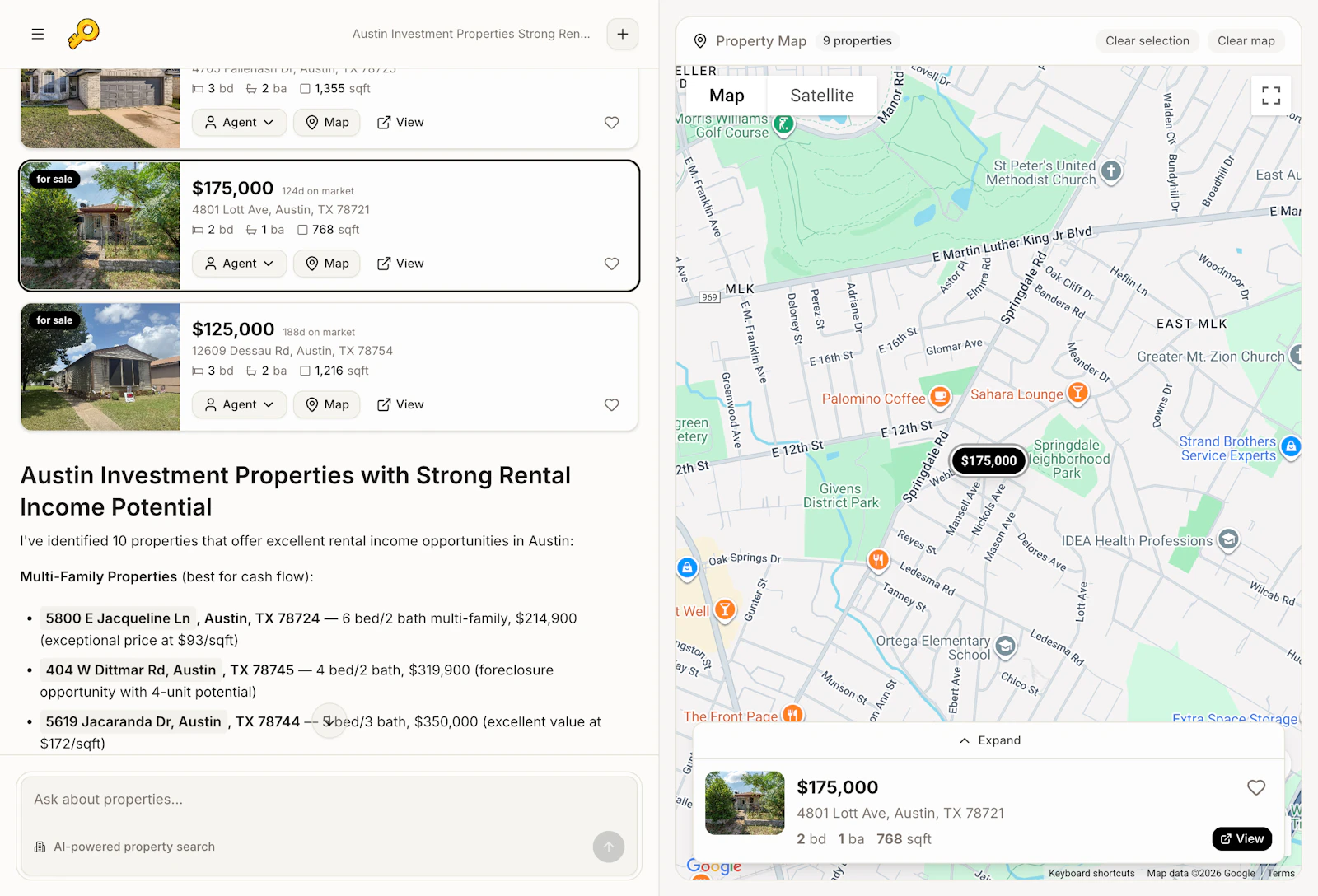The image size is (1318, 896).
Task: Toggle heart on map preview card
Action: 1256,787
